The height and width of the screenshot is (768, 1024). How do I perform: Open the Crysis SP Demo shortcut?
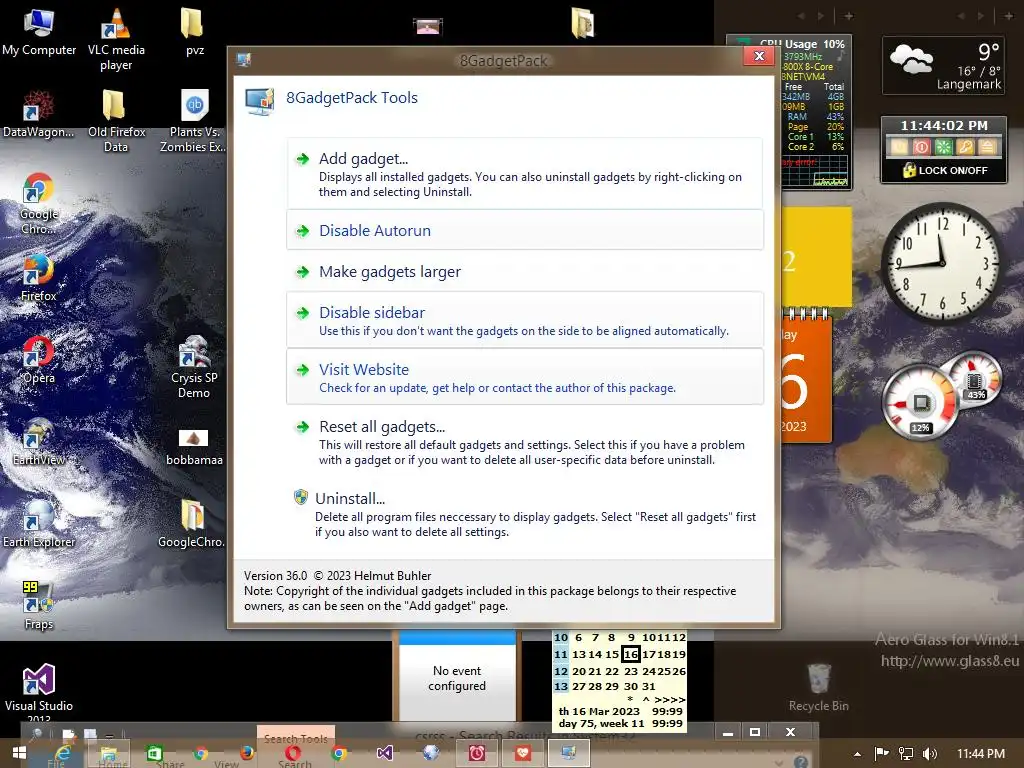(x=194, y=366)
